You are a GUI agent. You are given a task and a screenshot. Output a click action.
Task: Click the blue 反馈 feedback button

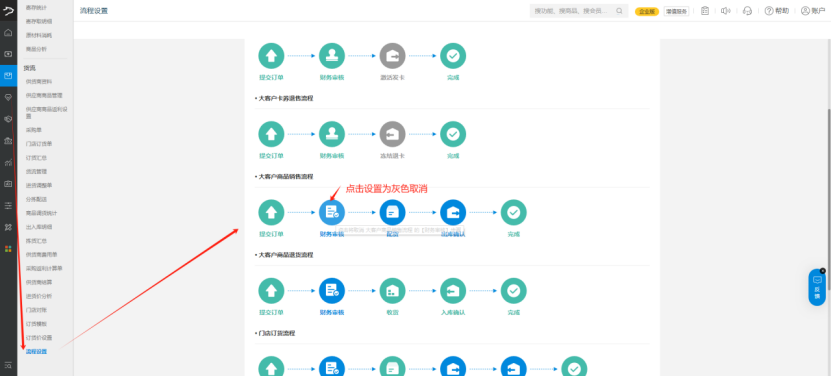pyautogui.click(x=817, y=287)
